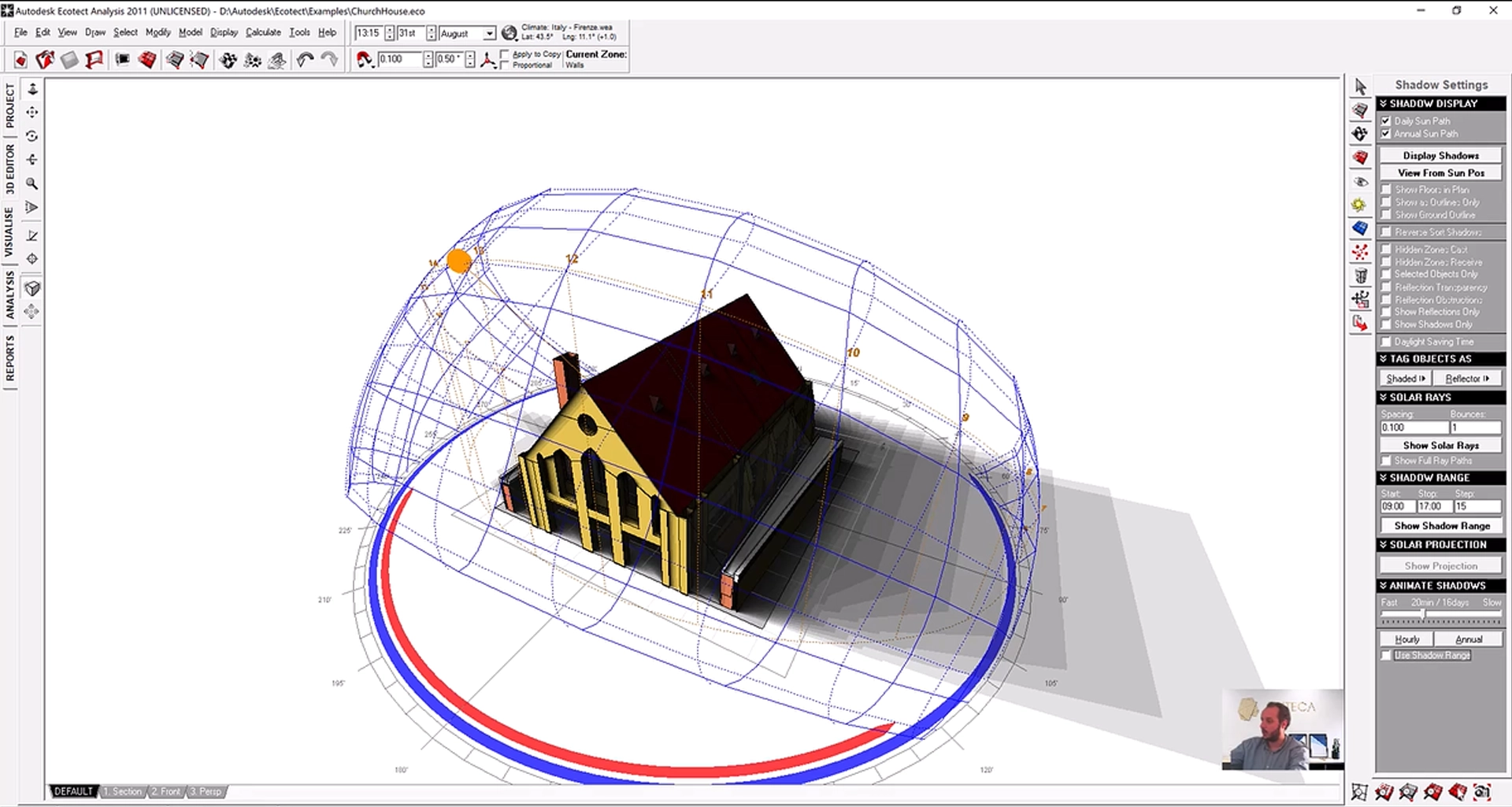Click the 3D cube display icon on left
The height and width of the screenshot is (807, 1512).
[32, 288]
